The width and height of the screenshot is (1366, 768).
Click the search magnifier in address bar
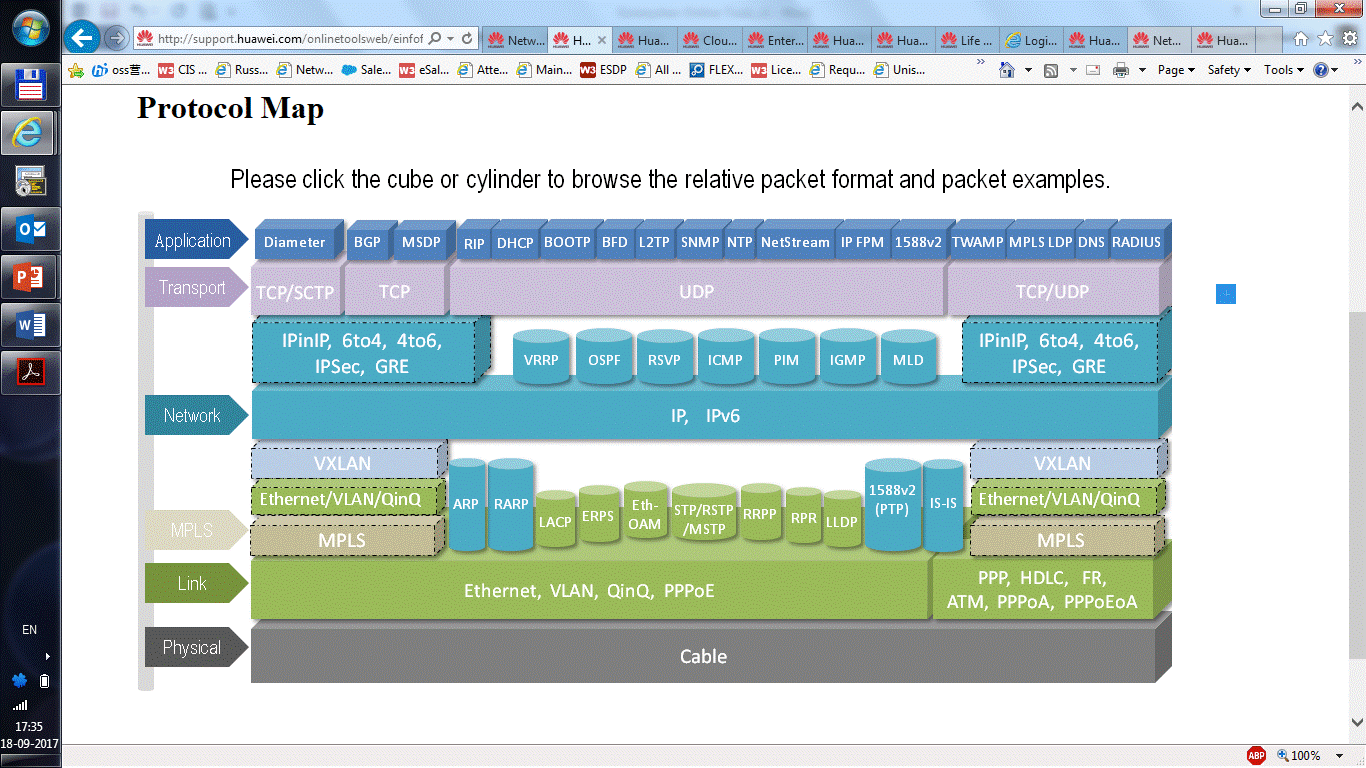point(435,39)
